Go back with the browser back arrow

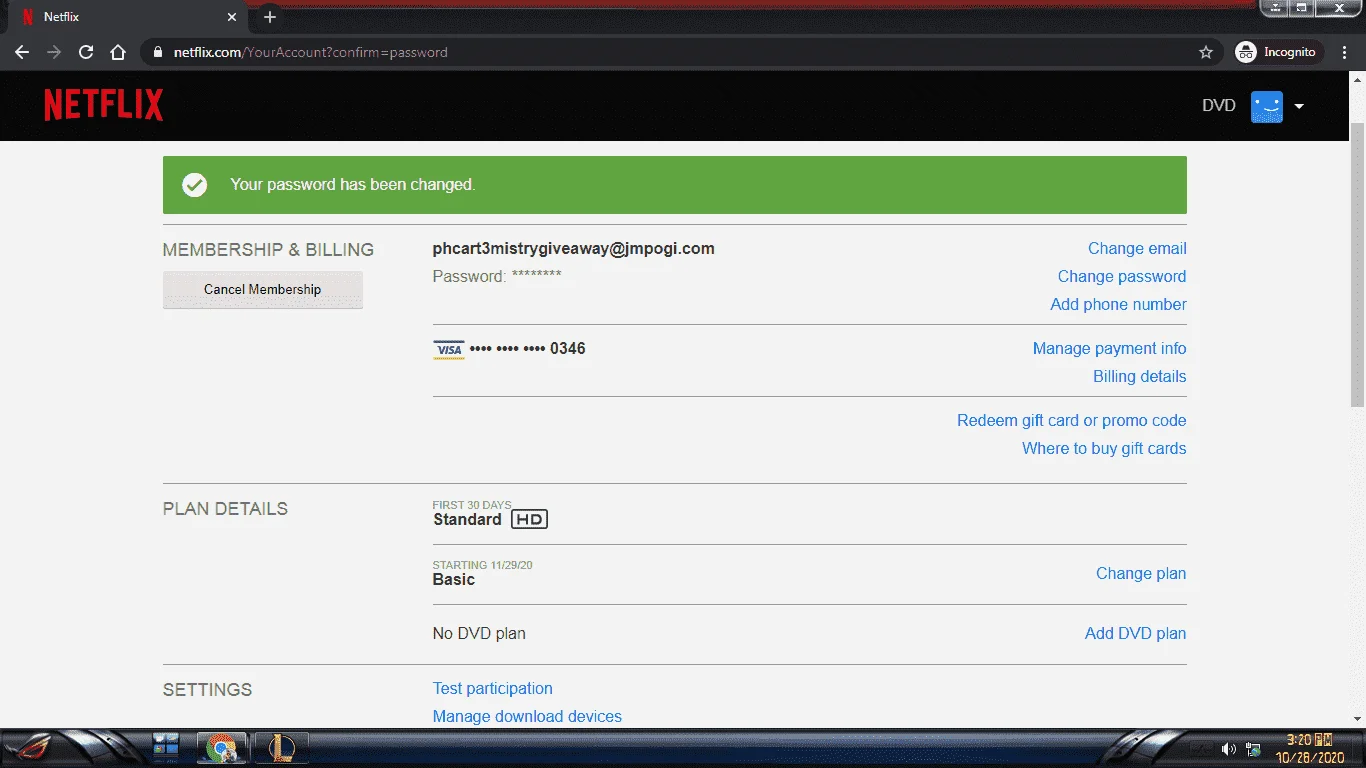(x=22, y=52)
